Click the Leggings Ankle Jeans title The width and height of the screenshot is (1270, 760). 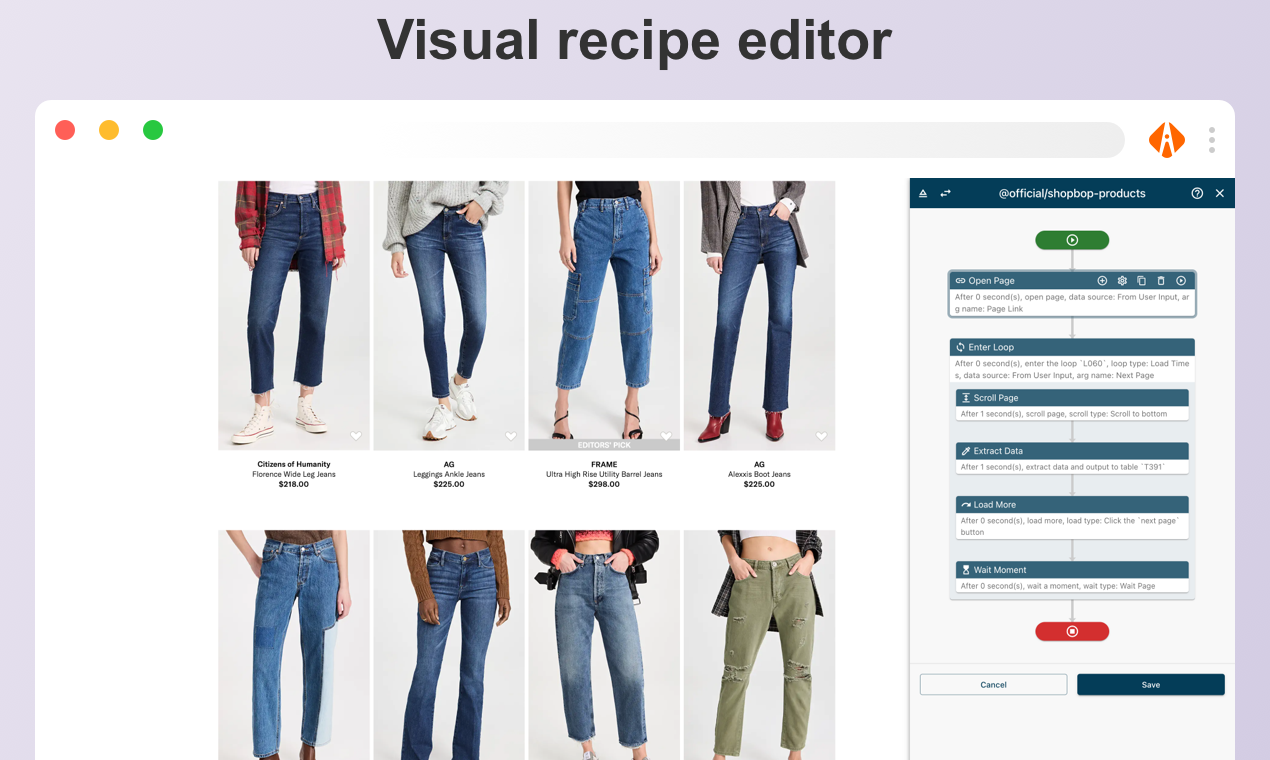pyautogui.click(x=449, y=474)
